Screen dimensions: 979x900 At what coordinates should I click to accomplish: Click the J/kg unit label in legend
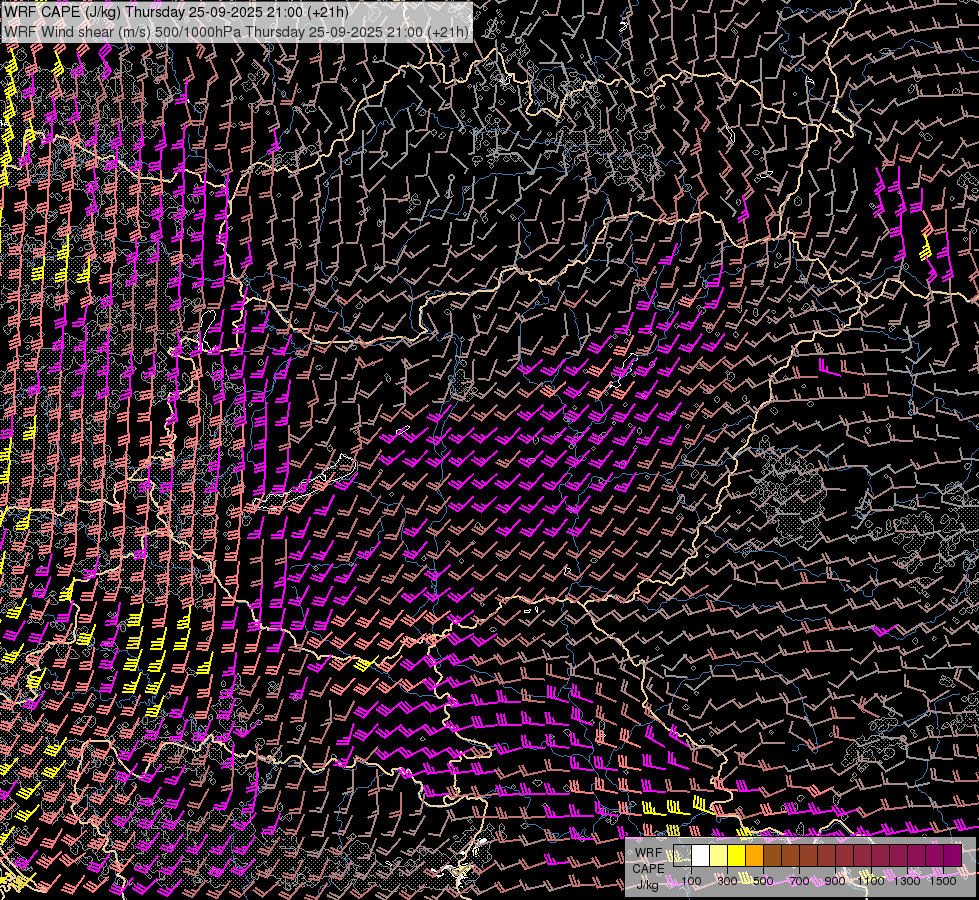[x=647, y=884]
